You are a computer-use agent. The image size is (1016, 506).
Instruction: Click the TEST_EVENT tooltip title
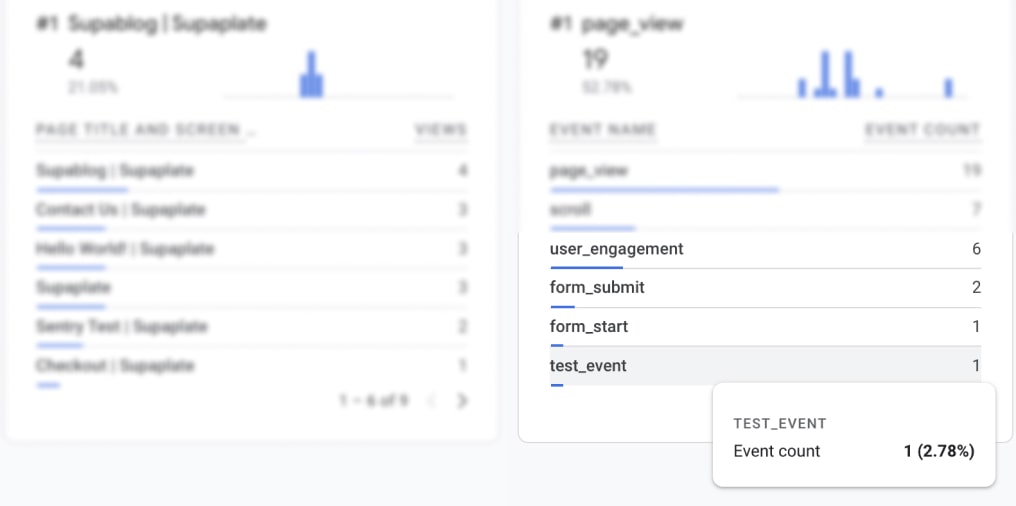click(780, 424)
